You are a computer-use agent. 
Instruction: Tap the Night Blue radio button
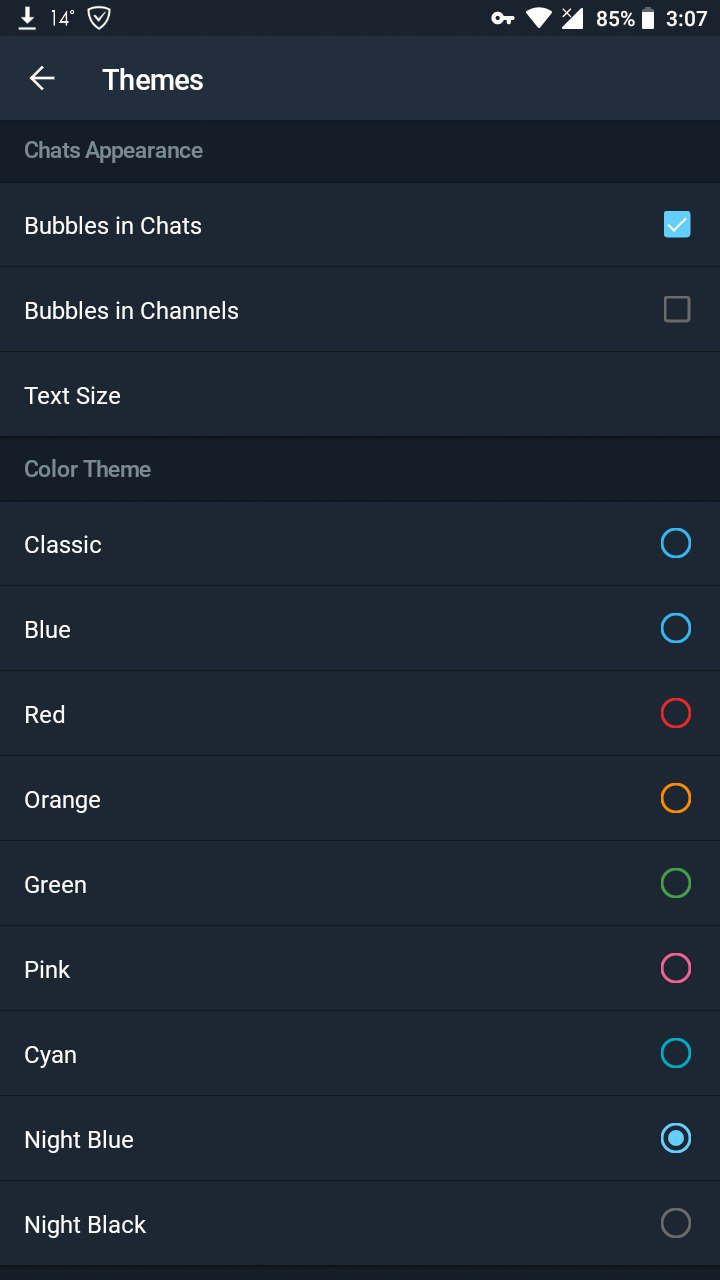click(676, 1139)
